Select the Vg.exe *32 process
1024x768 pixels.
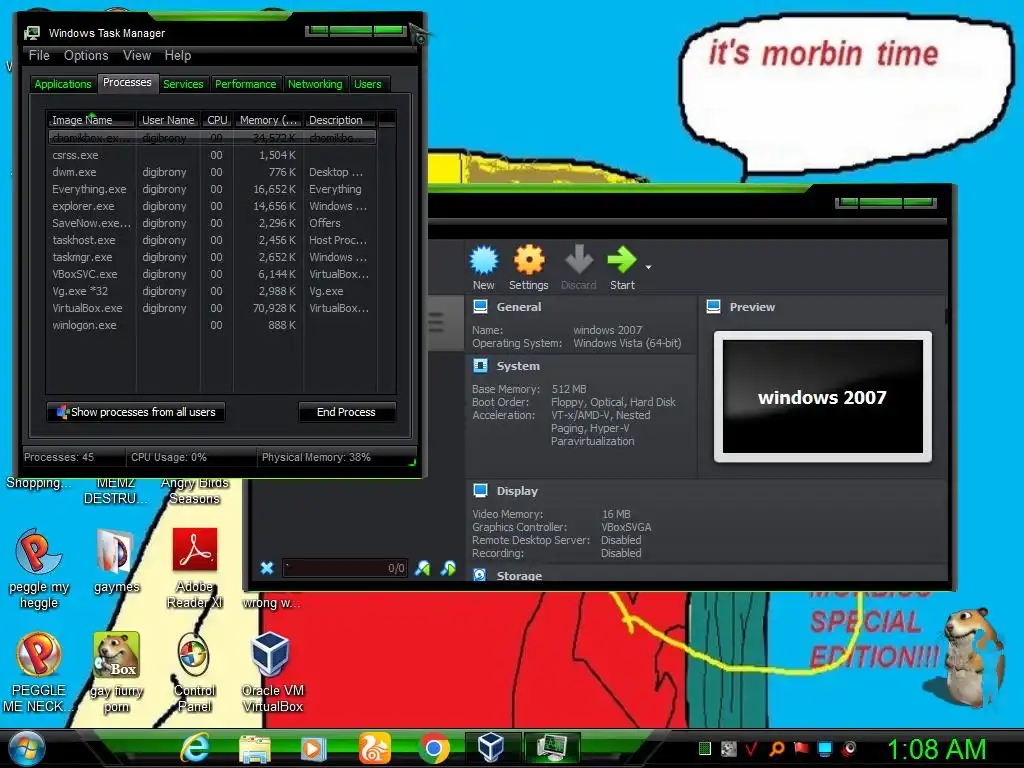212,291
